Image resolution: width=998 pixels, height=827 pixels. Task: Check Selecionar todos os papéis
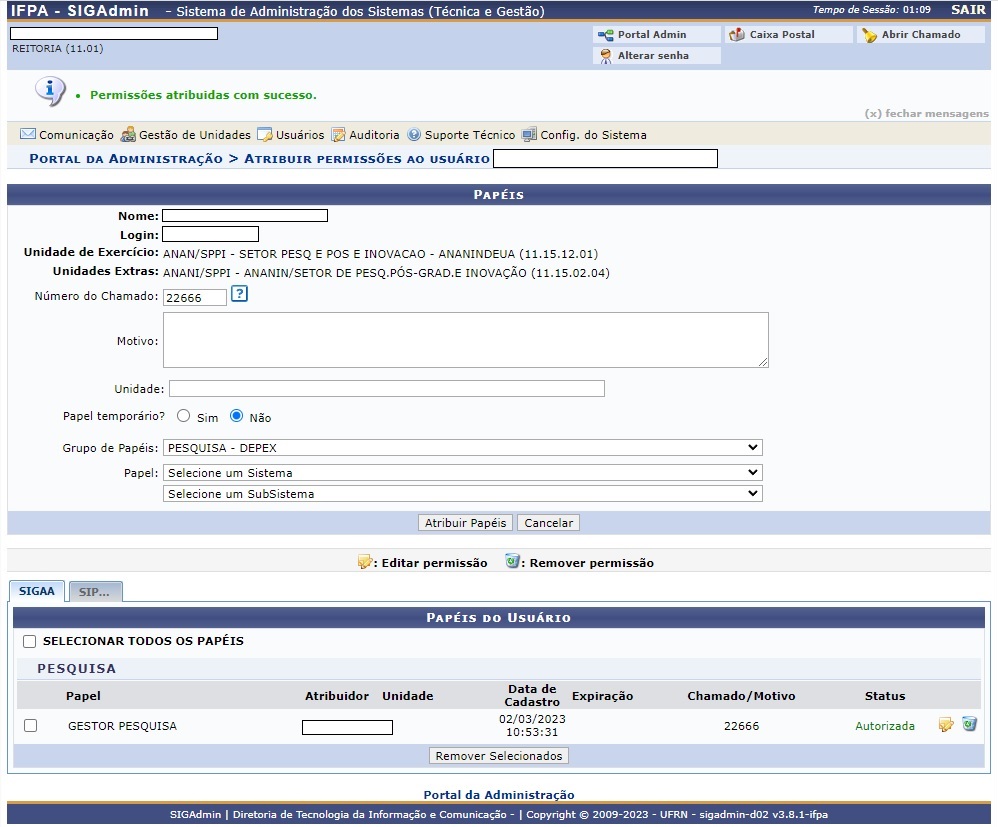point(29,641)
